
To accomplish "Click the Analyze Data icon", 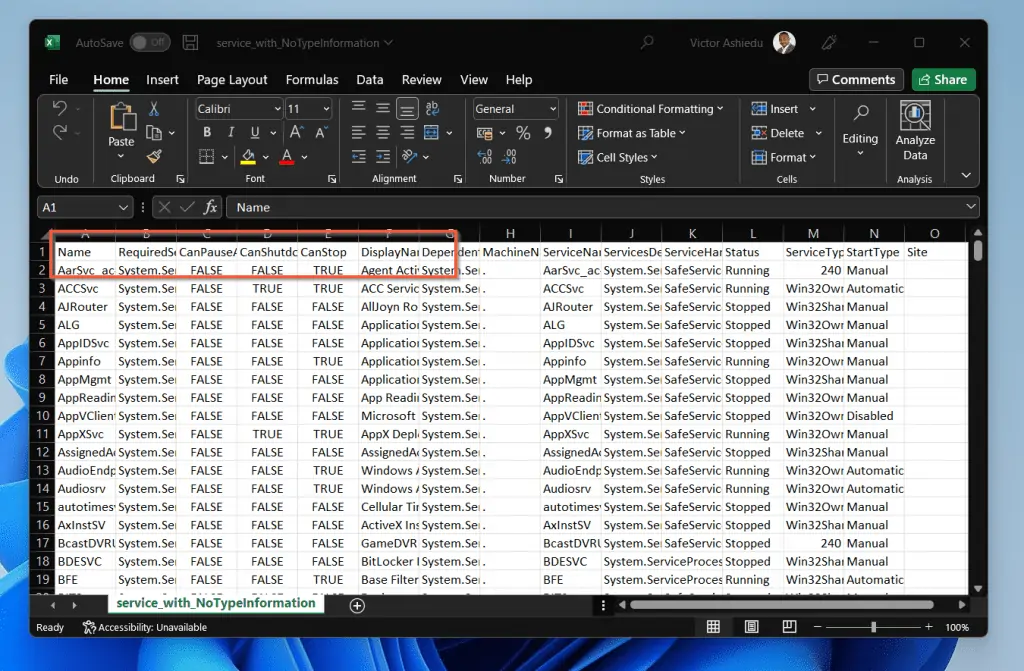I will (915, 116).
